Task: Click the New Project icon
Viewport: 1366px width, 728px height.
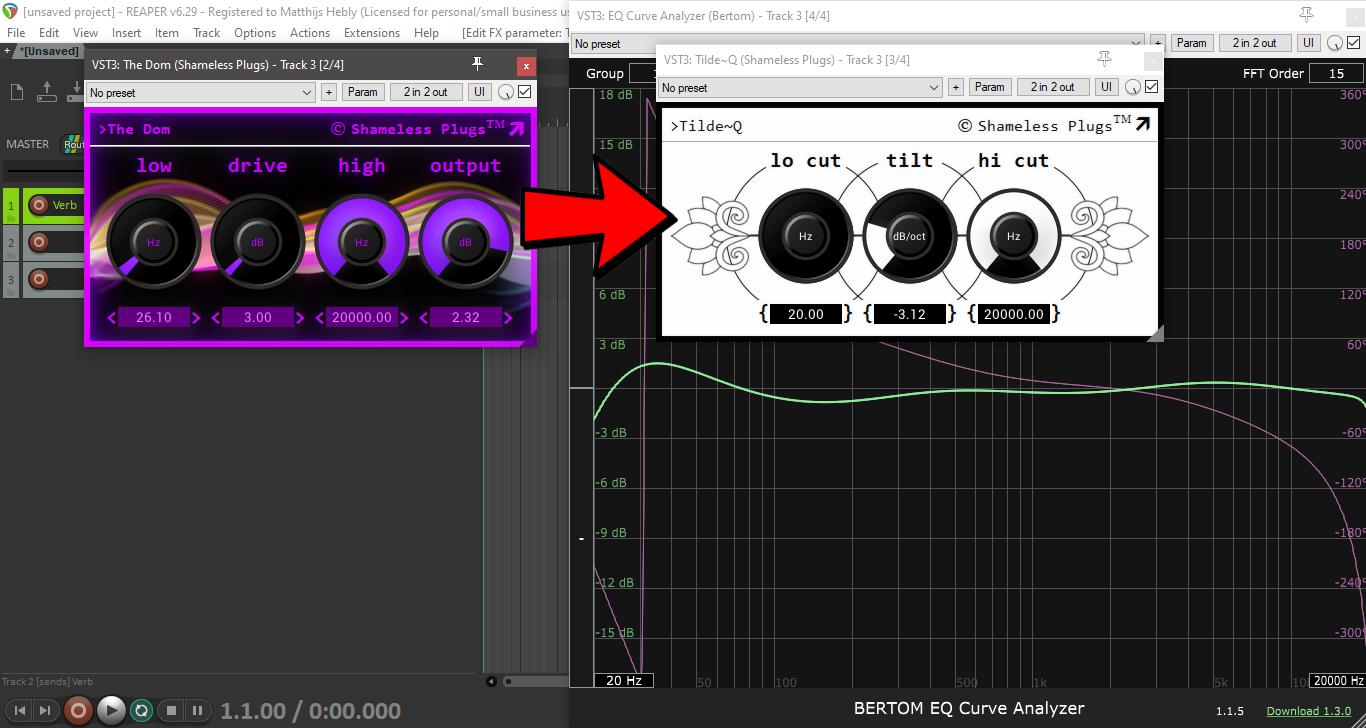Action: tap(17, 92)
